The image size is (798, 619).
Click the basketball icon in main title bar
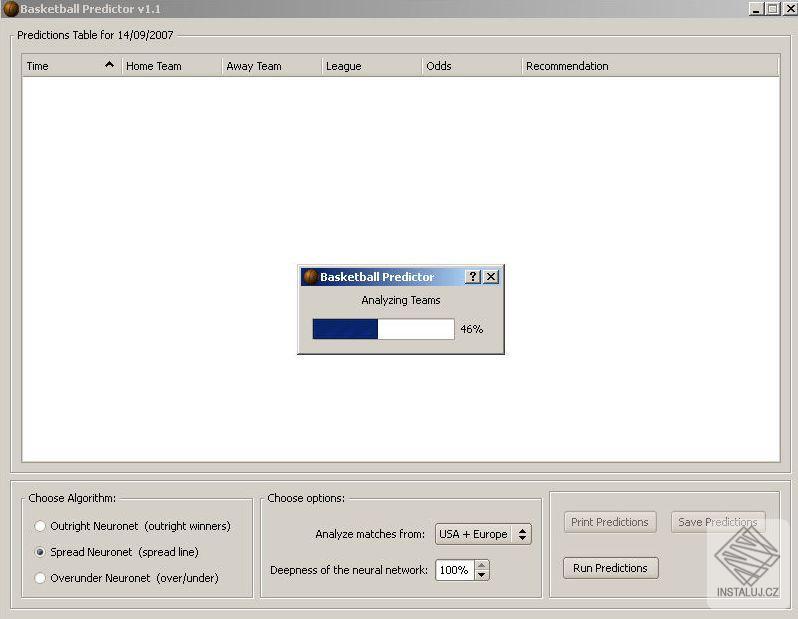[x=10, y=9]
